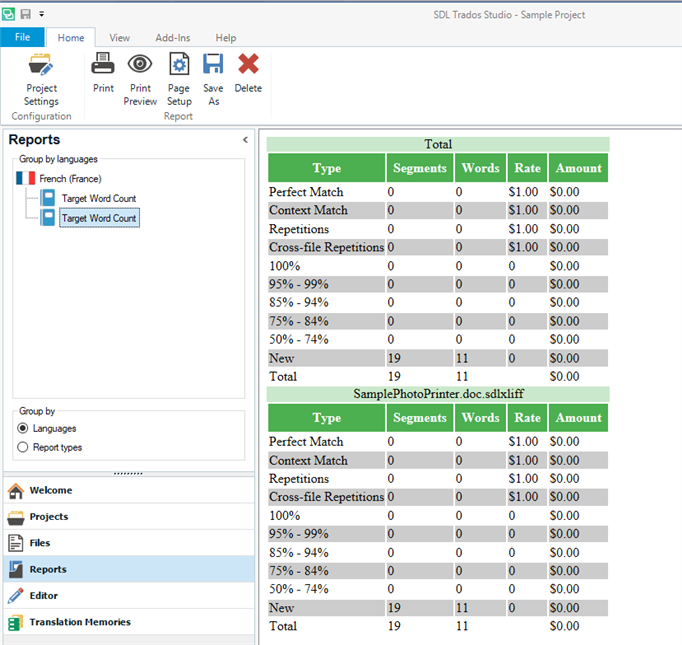Click the Projects folder icon
This screenshot has width=682, height=645.
pos(16,517)
